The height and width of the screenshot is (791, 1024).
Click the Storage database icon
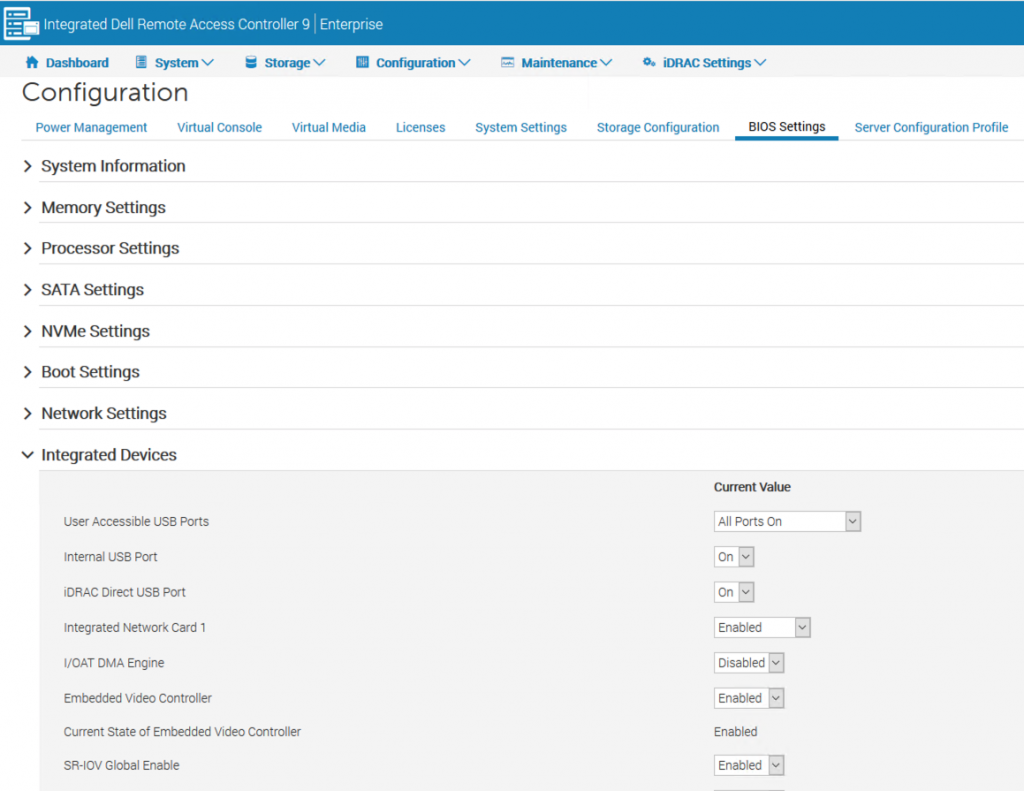pos(251,63)
